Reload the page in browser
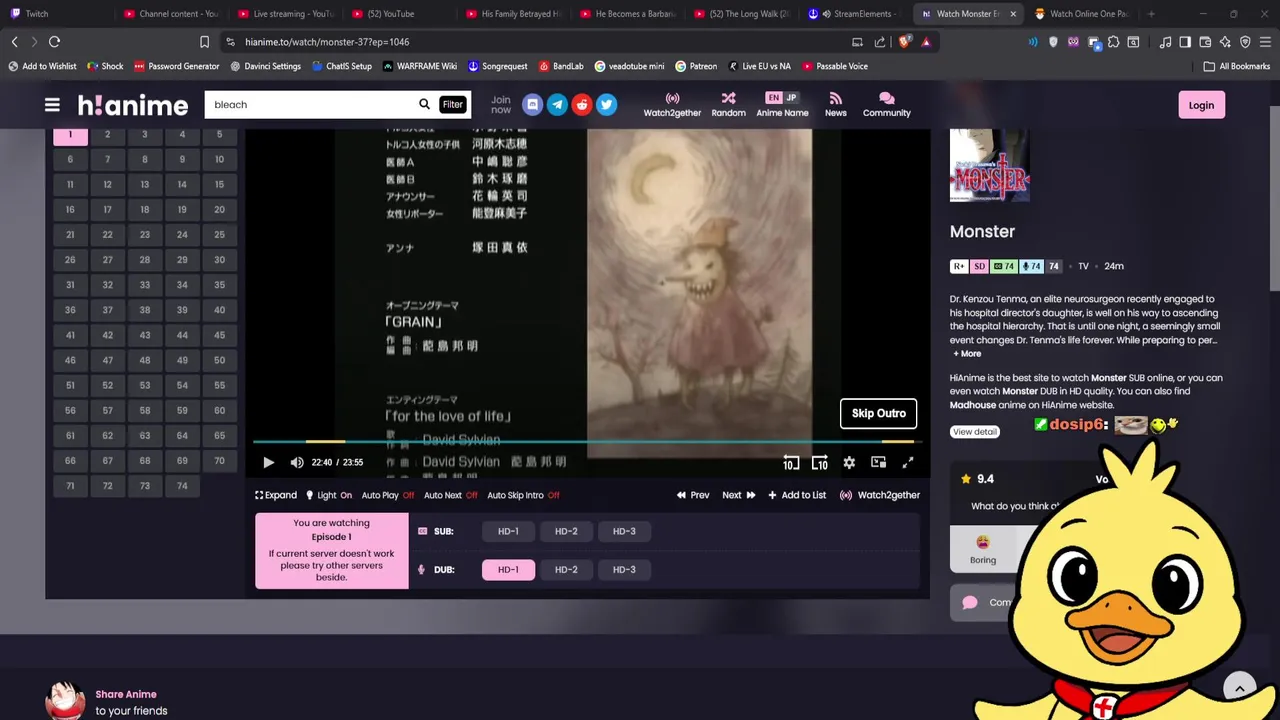The width and height of the screenshot is (1280, 720). [x=54, y=42]
